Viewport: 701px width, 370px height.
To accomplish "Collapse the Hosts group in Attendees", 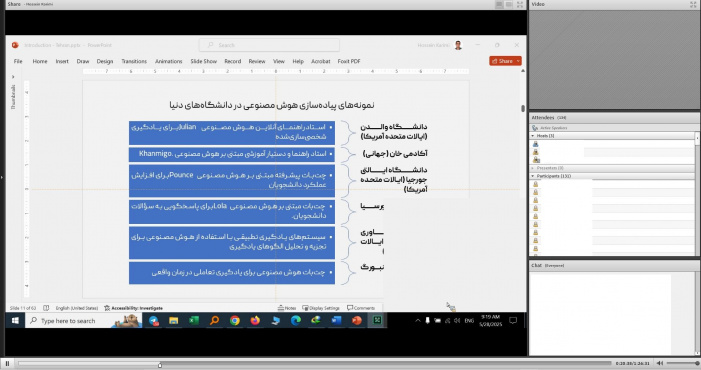I will point(532,135).
